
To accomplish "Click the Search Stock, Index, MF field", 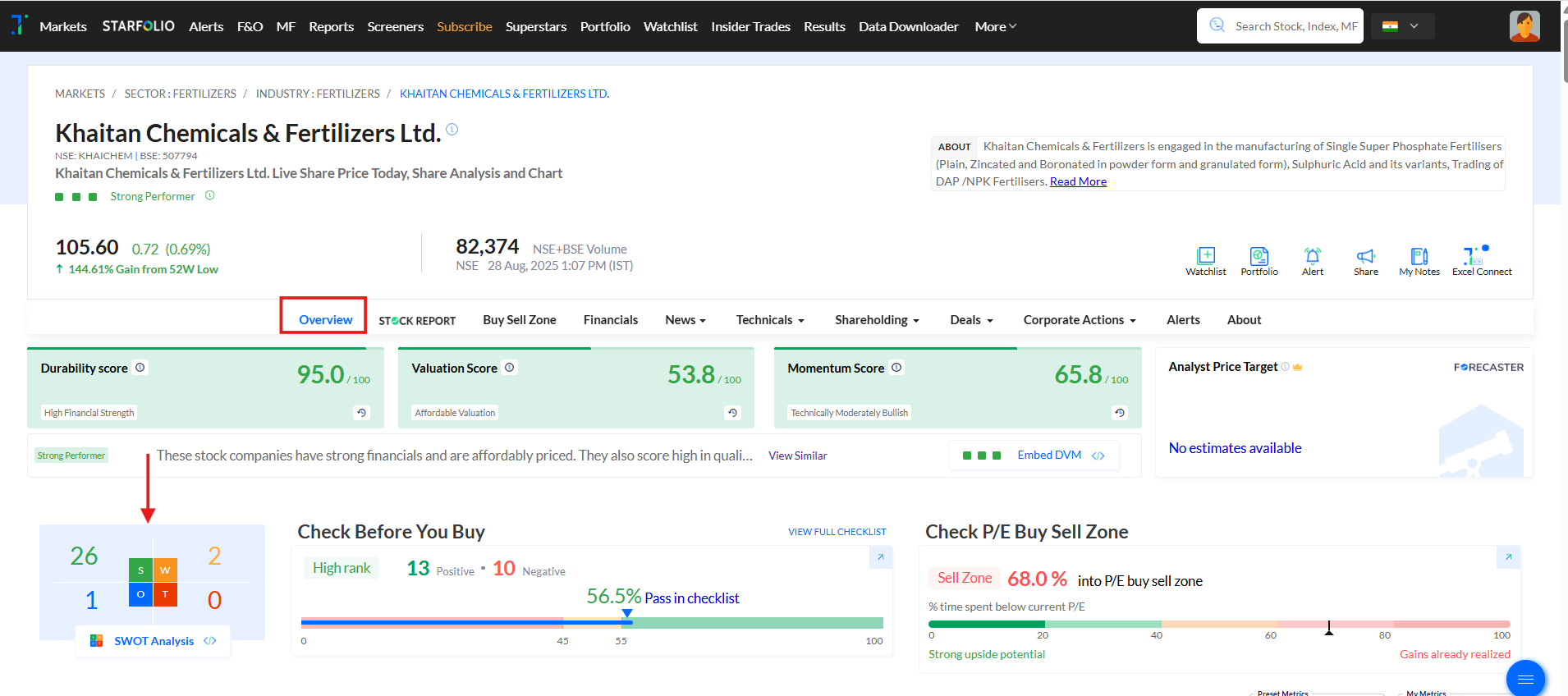I will [x=1280, y=26].
